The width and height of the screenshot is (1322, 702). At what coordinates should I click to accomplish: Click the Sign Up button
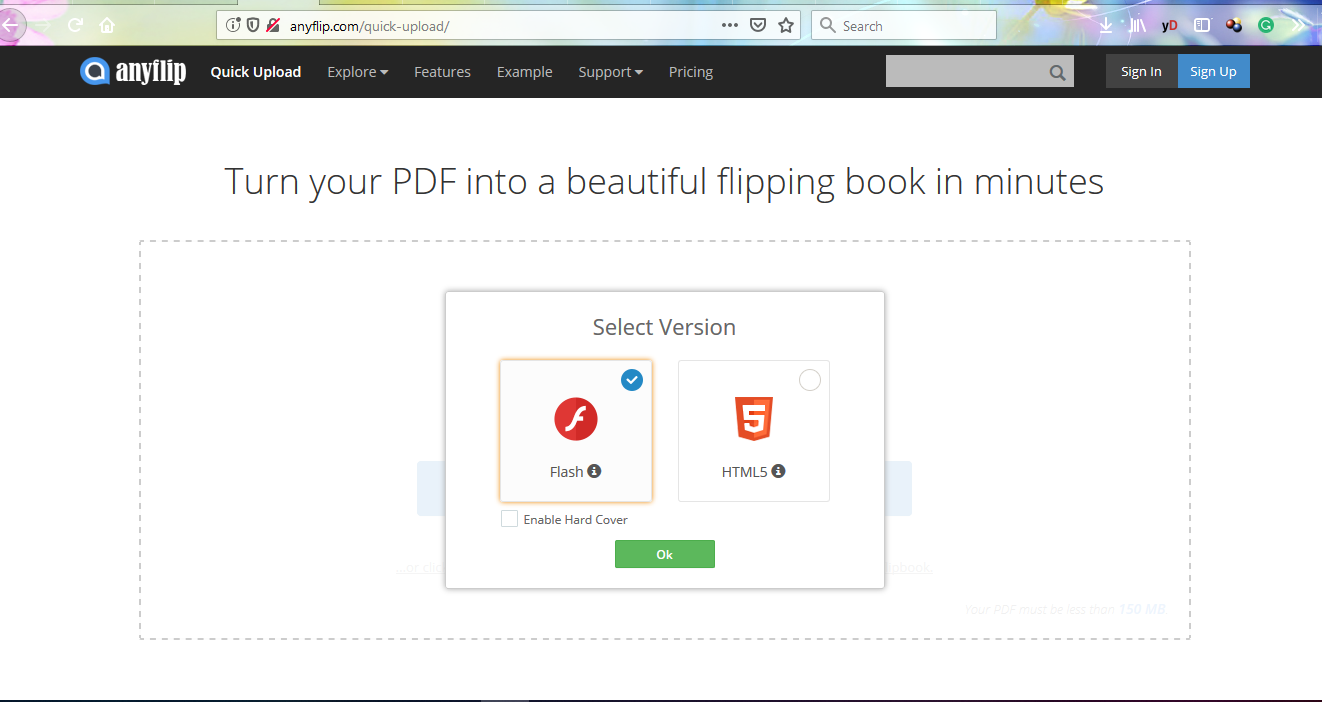pos(1213,71)
